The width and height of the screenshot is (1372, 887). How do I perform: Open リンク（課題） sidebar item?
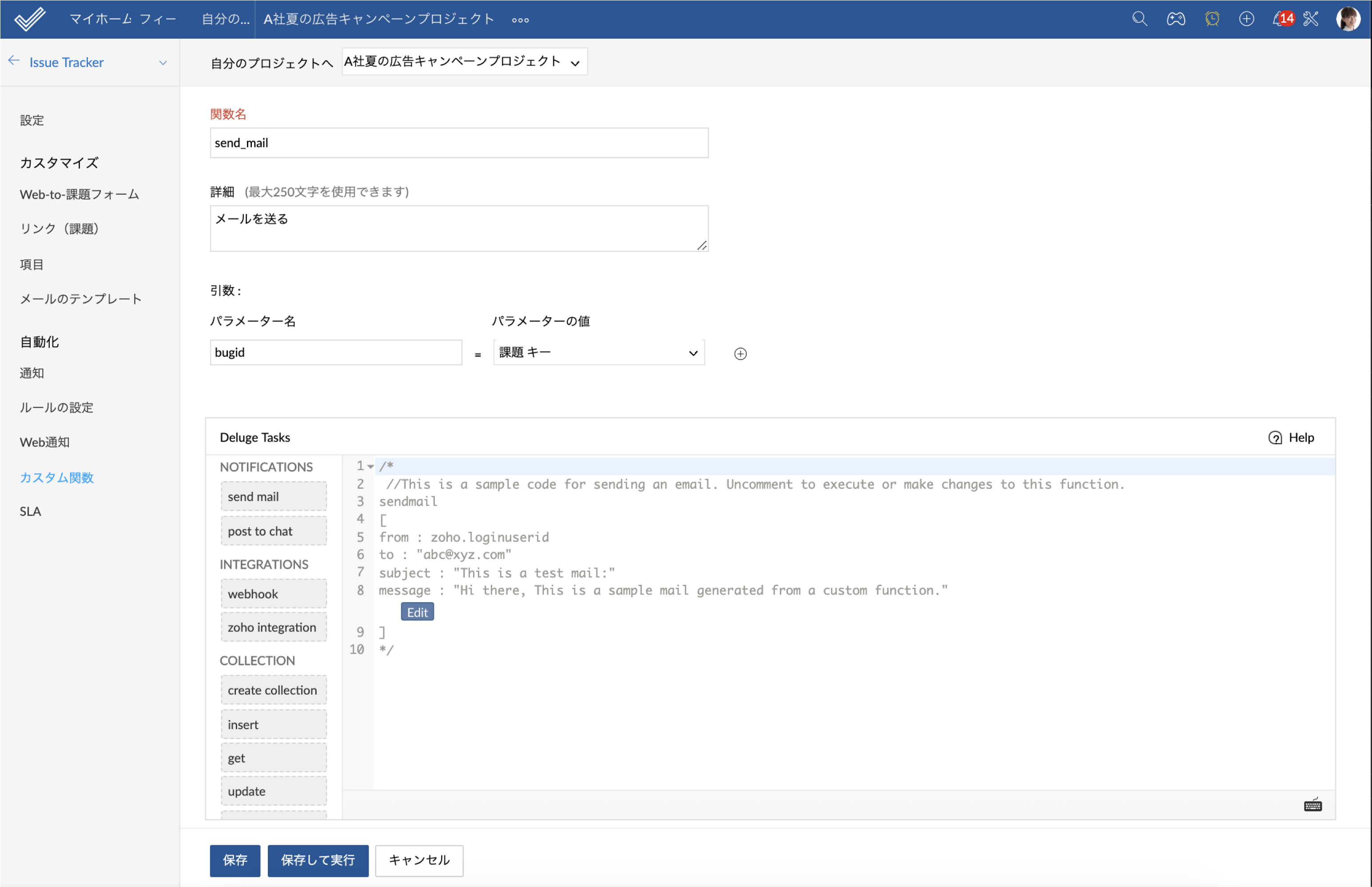(60, 229)
